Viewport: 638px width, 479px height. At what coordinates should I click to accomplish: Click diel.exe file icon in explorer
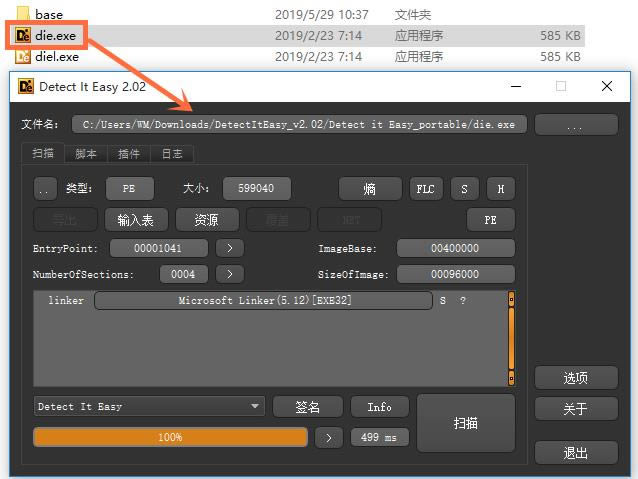tap(23, 57)
